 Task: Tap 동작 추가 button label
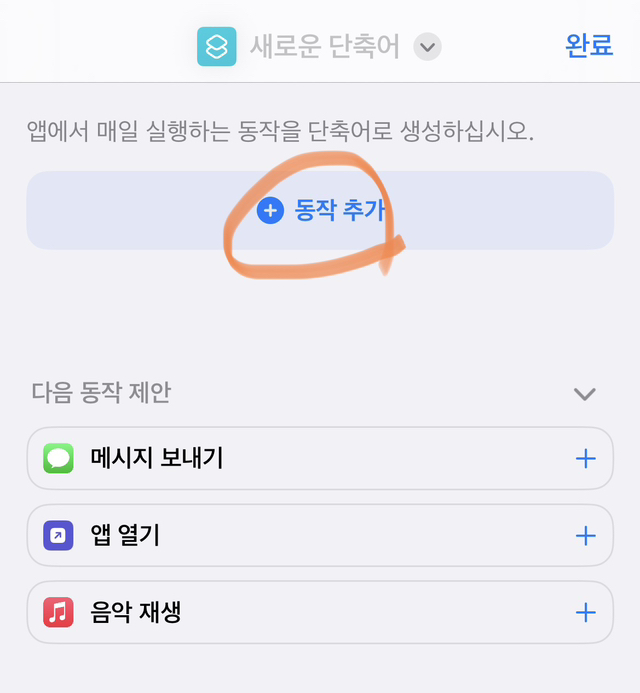coord(339,210)
